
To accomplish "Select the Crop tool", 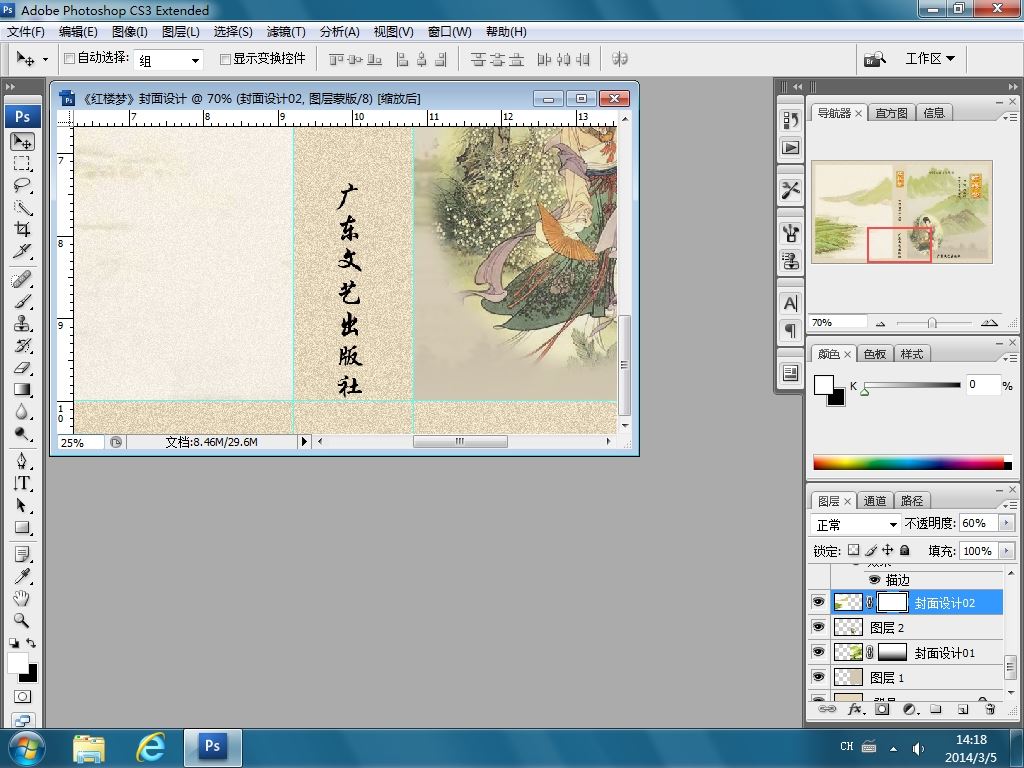I will (23, 229).
